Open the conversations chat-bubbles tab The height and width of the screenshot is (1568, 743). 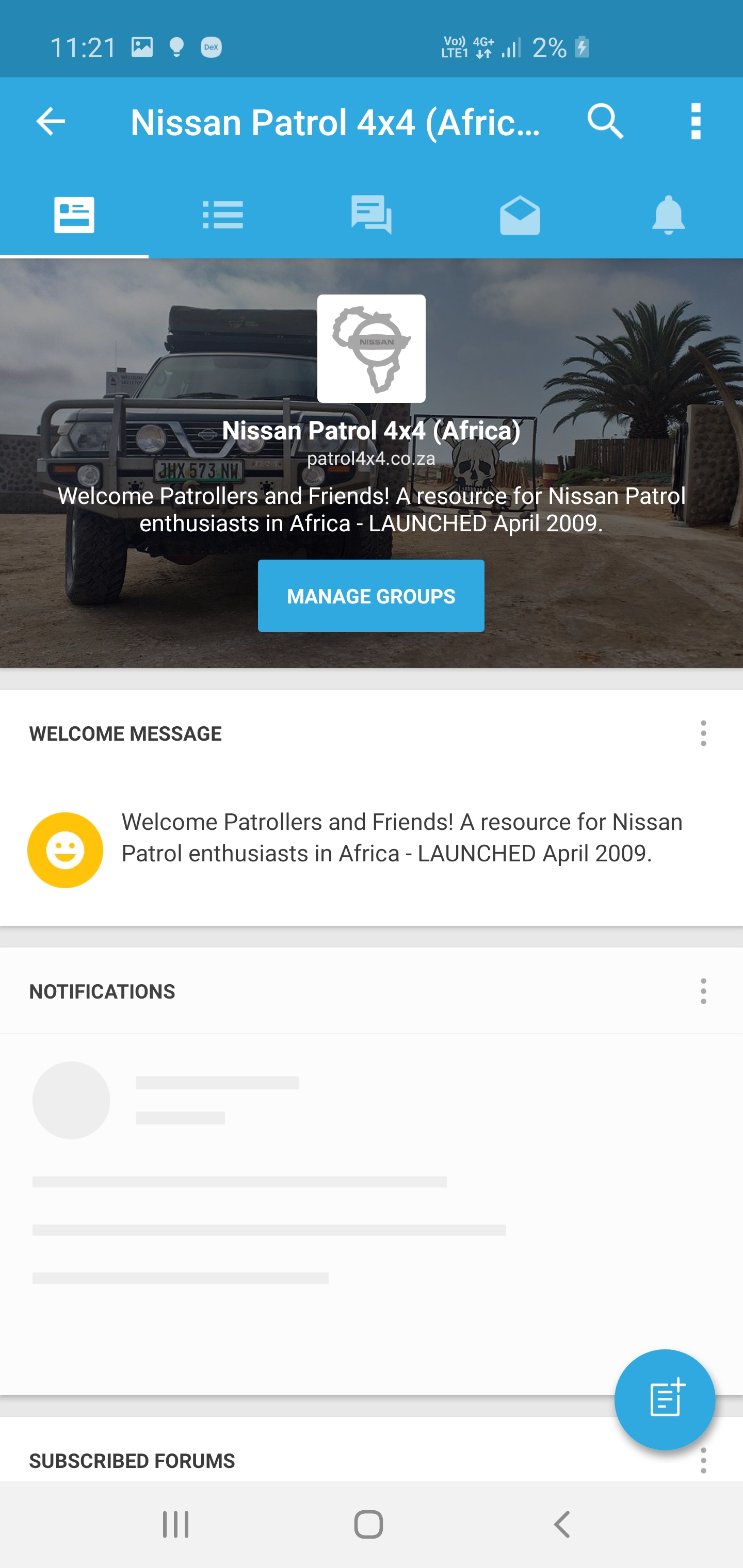tap(372, 214)
